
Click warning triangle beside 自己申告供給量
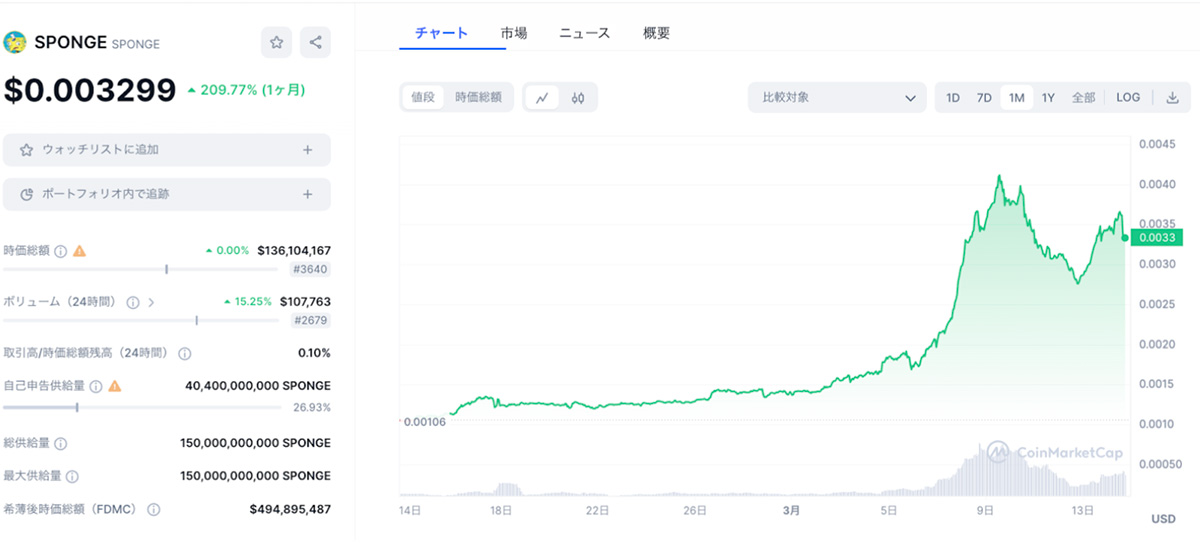[x=115, y=385]
